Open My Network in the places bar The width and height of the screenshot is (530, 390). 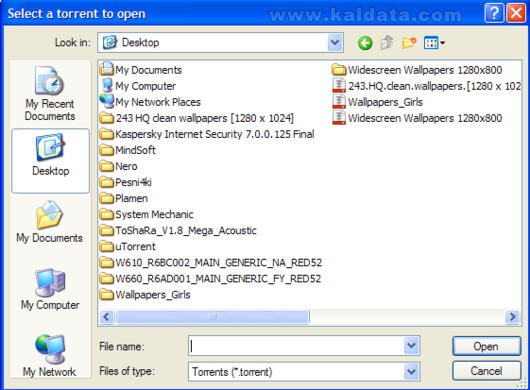coord(49,356)
